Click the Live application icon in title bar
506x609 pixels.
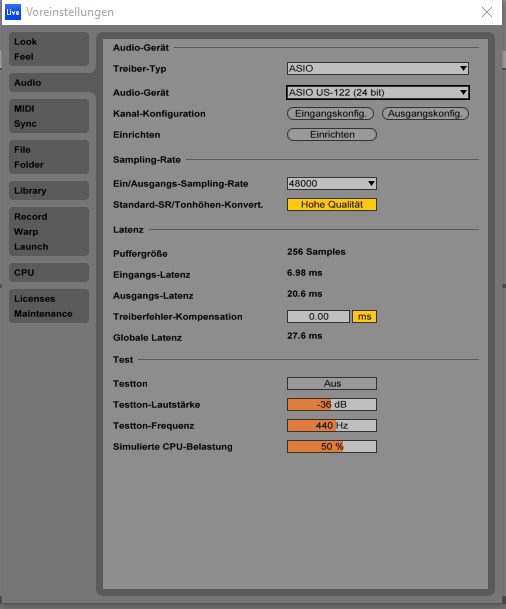(x=12, y=12)
